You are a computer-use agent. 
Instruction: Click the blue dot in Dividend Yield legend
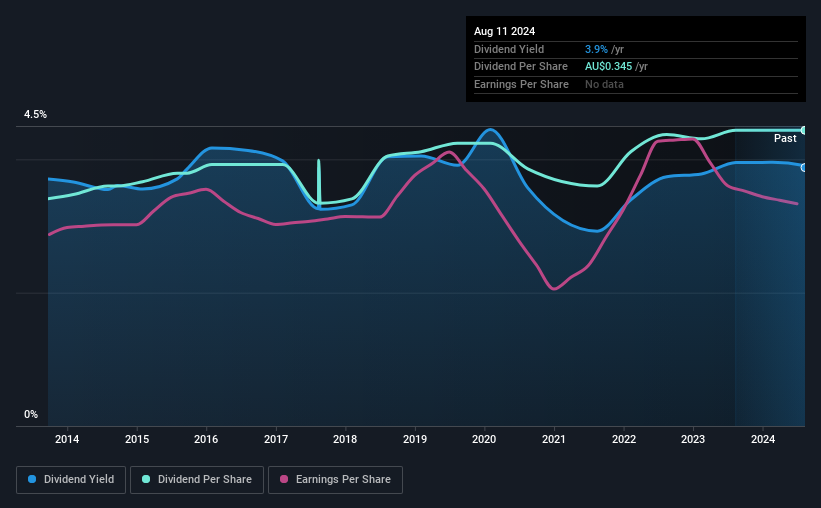click(32, 480)
